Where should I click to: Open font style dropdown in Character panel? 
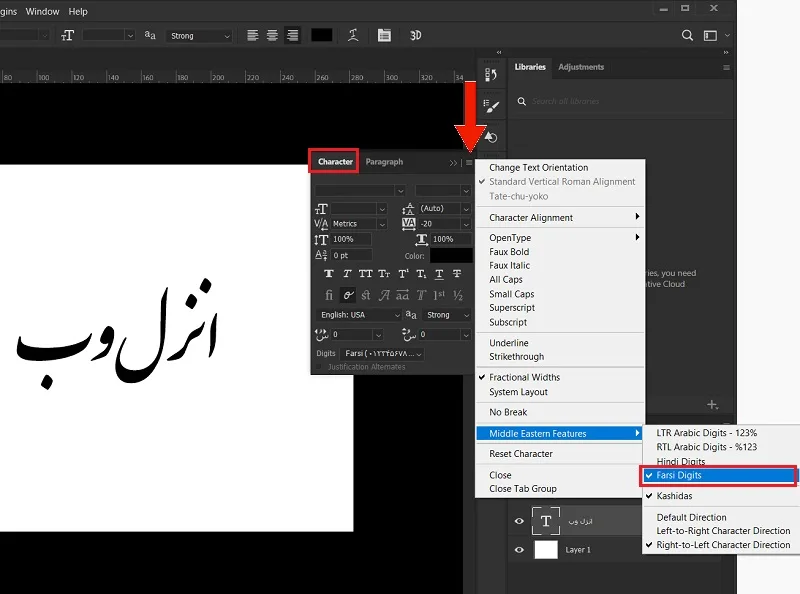click(x=465, y=191)
